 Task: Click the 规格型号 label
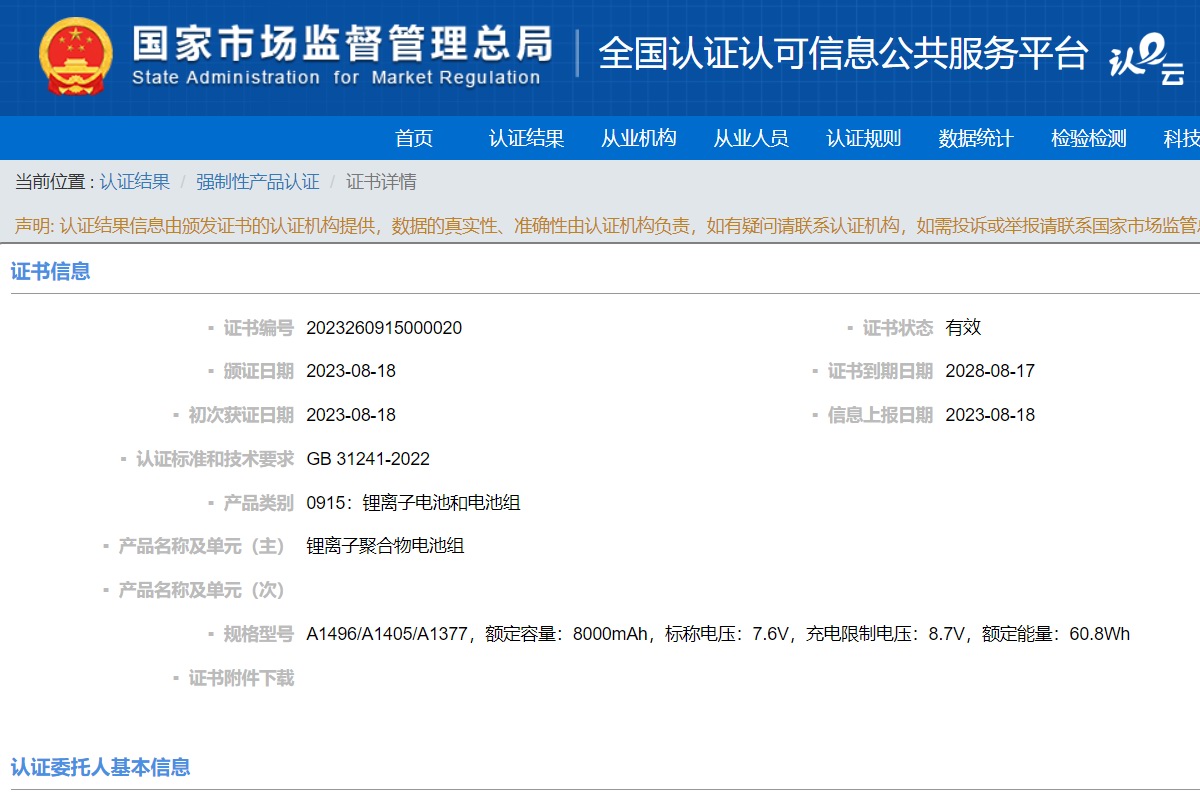[x=258, y=634]
